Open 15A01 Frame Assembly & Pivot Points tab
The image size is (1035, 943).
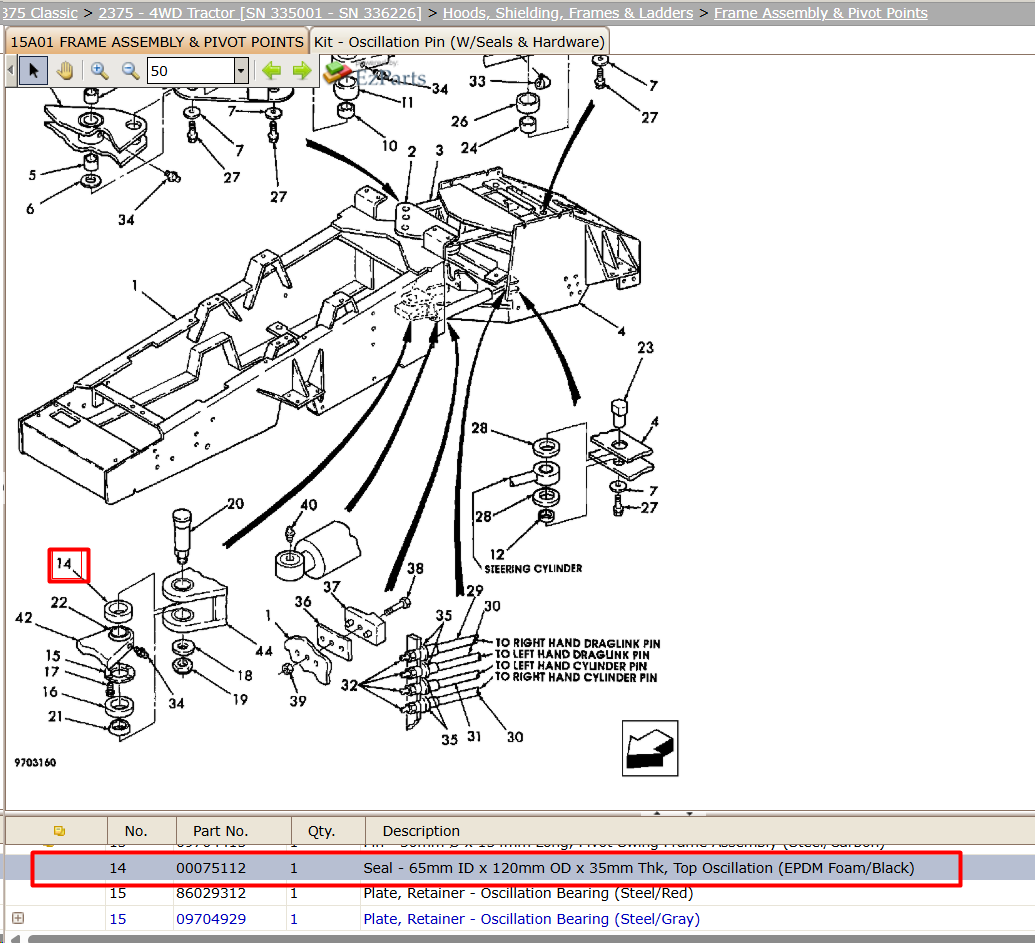[x=156, y=42]
